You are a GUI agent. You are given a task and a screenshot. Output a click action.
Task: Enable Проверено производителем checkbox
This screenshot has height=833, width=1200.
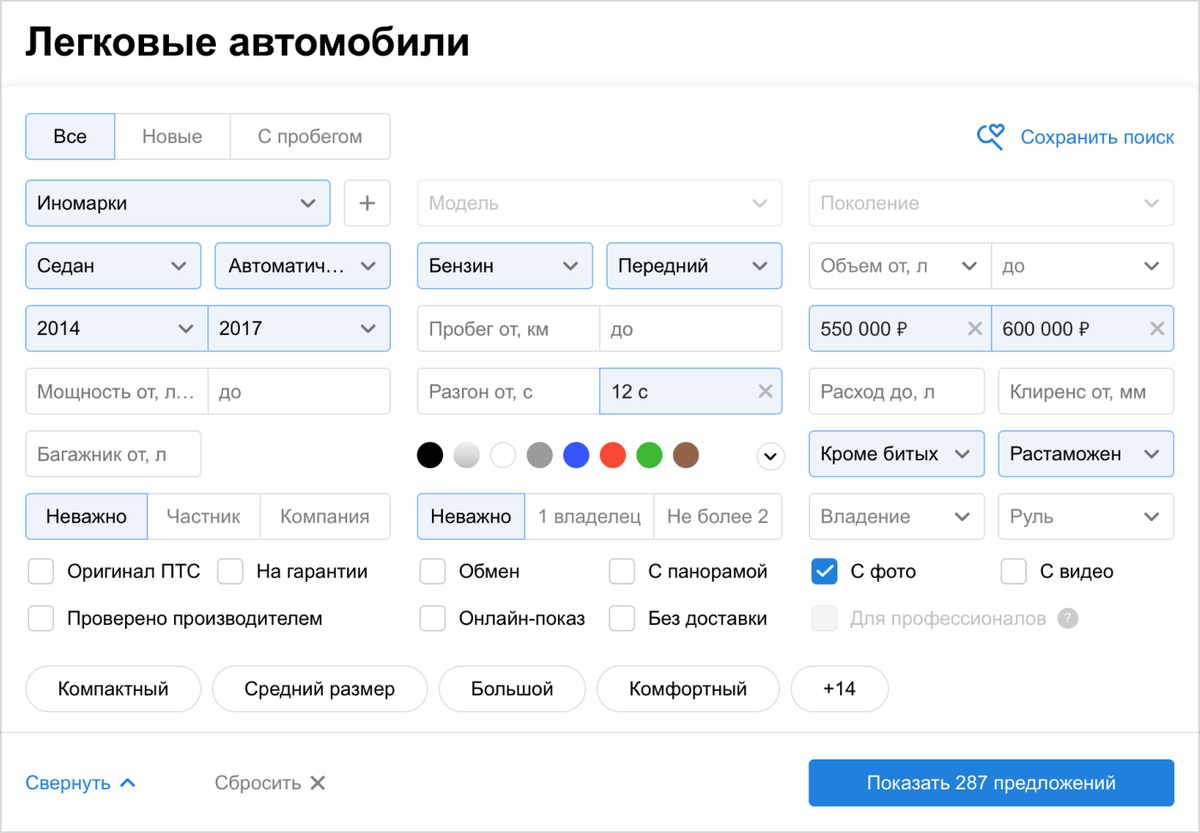tap(41, 618)
